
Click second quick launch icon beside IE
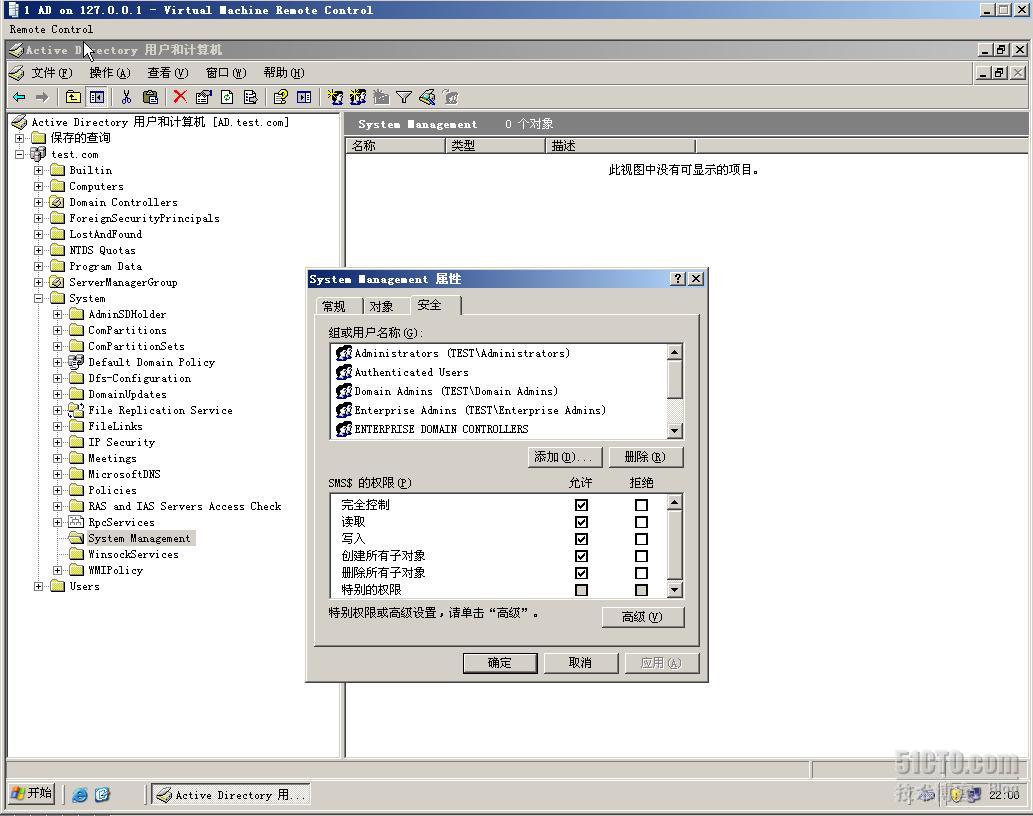[102, 795]
